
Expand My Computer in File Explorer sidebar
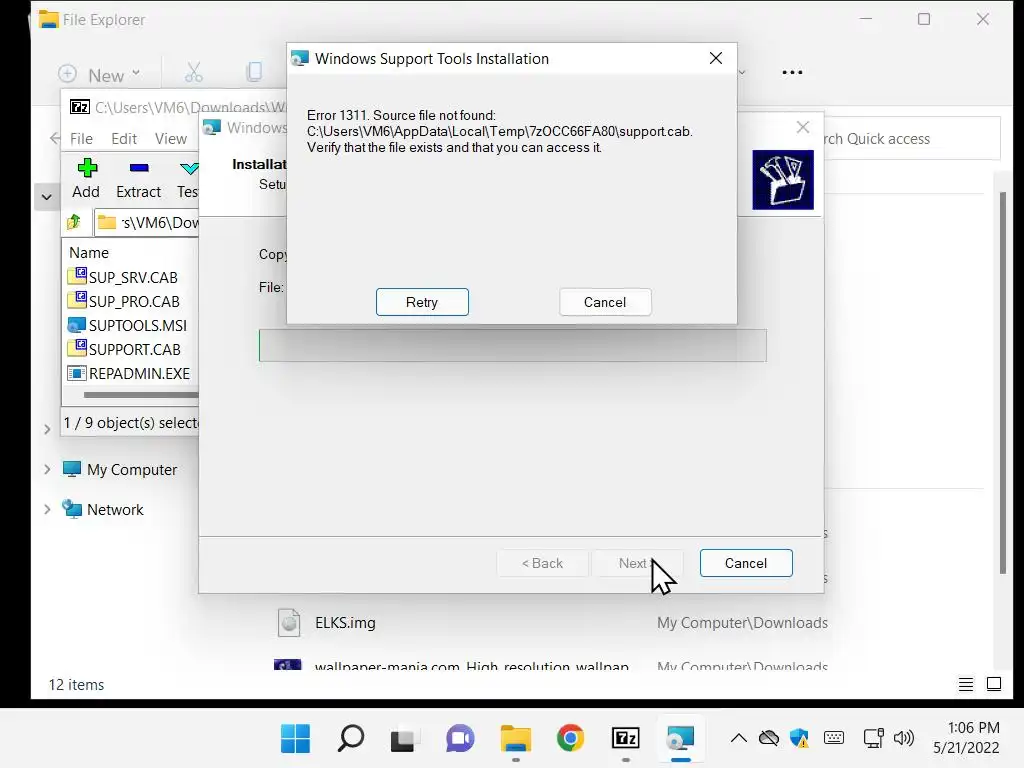pos(47,470)
